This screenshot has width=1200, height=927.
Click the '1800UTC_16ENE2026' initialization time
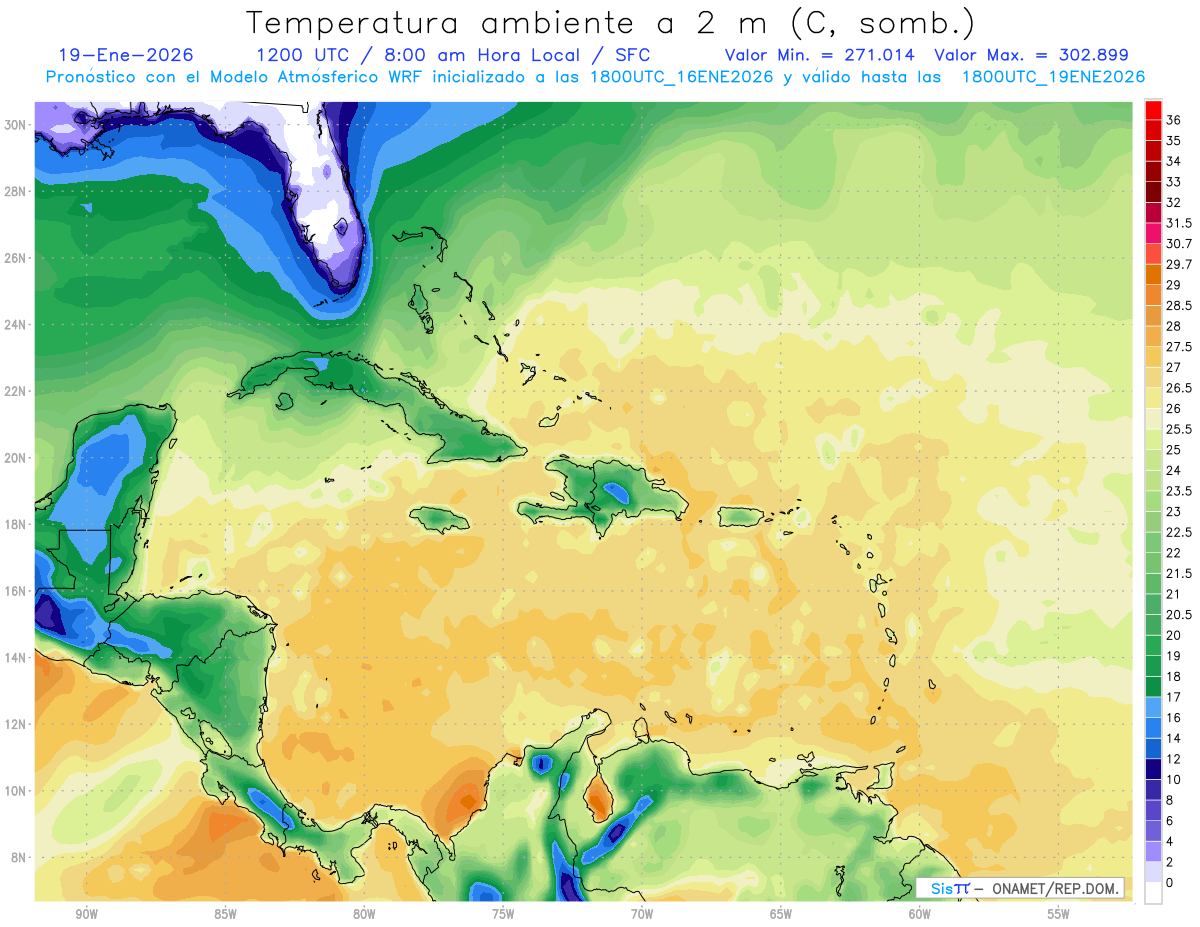click(679, 77)
